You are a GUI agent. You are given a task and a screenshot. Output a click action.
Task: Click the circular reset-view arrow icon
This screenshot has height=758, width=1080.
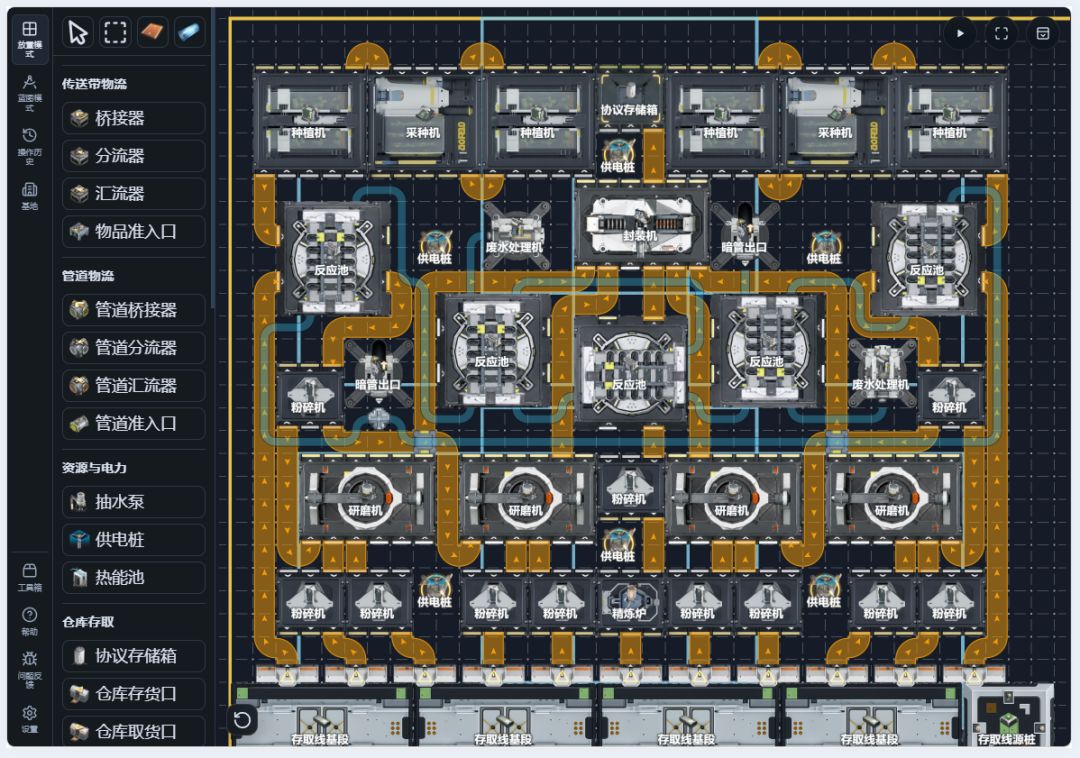pos(242,720)
